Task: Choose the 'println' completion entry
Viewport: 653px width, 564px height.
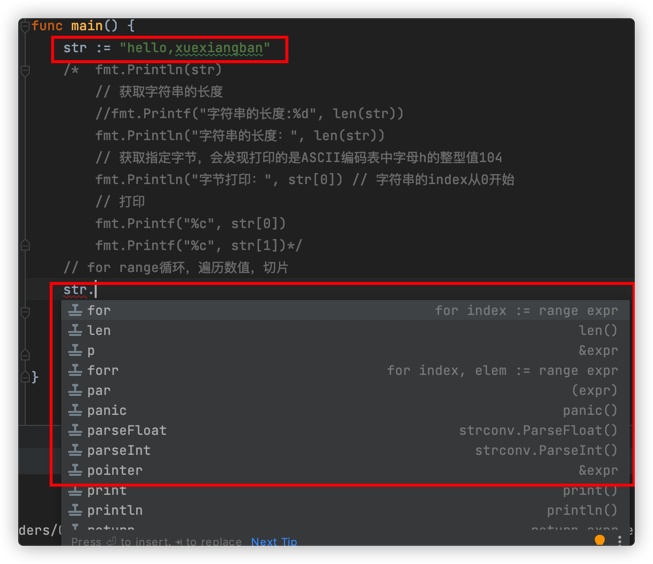Action: (x=345, y=510)
